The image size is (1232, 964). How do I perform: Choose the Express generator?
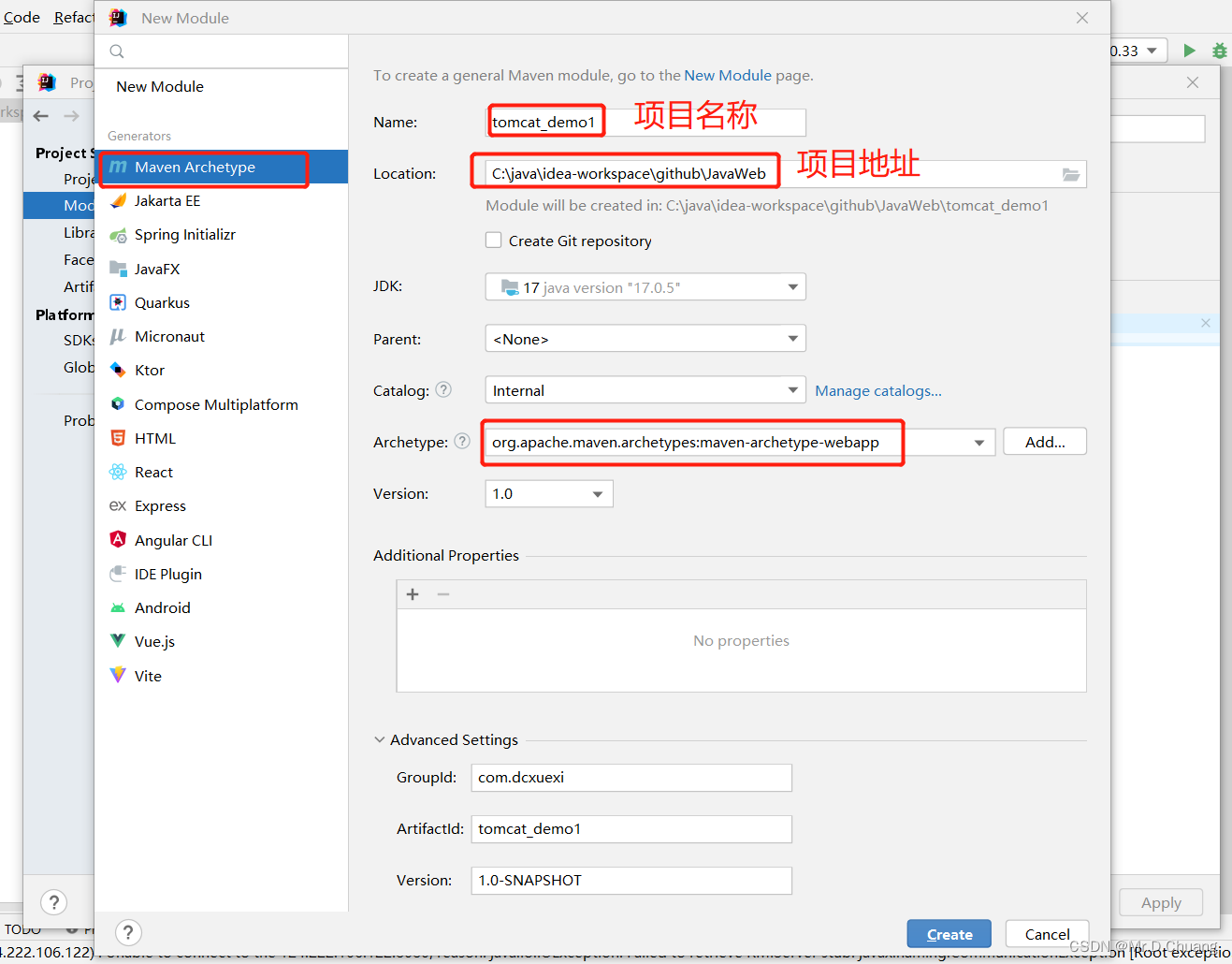[x=222, y=505]
